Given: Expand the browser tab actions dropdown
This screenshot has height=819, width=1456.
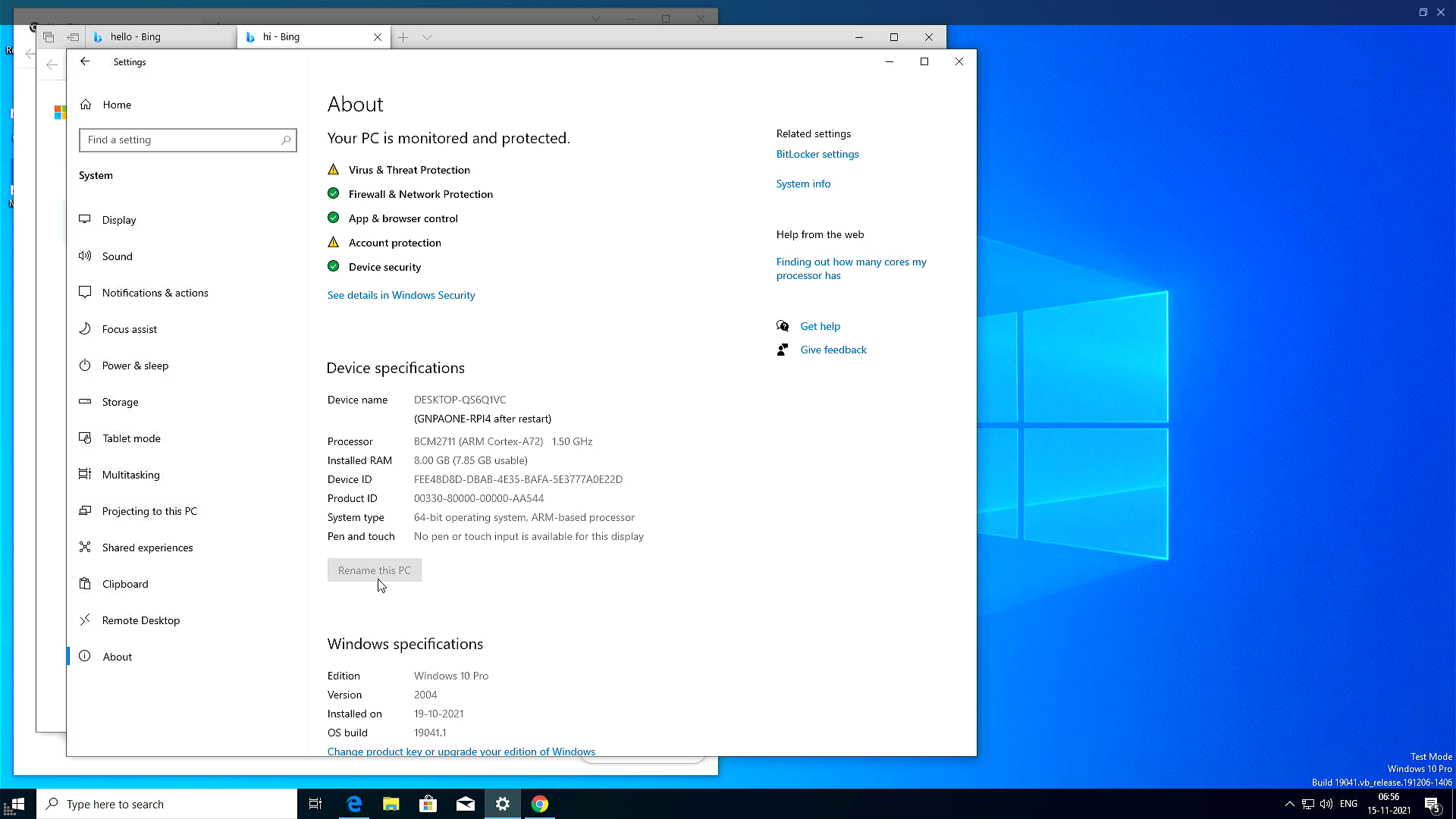Looking at the screenshot, I should [428, 36].
